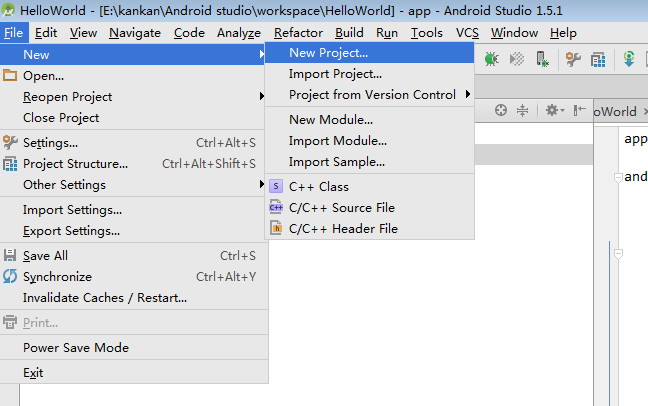This screenshot has width=648, height=406.
Task: Open the project panel gear settings
Action: (555, 110)
